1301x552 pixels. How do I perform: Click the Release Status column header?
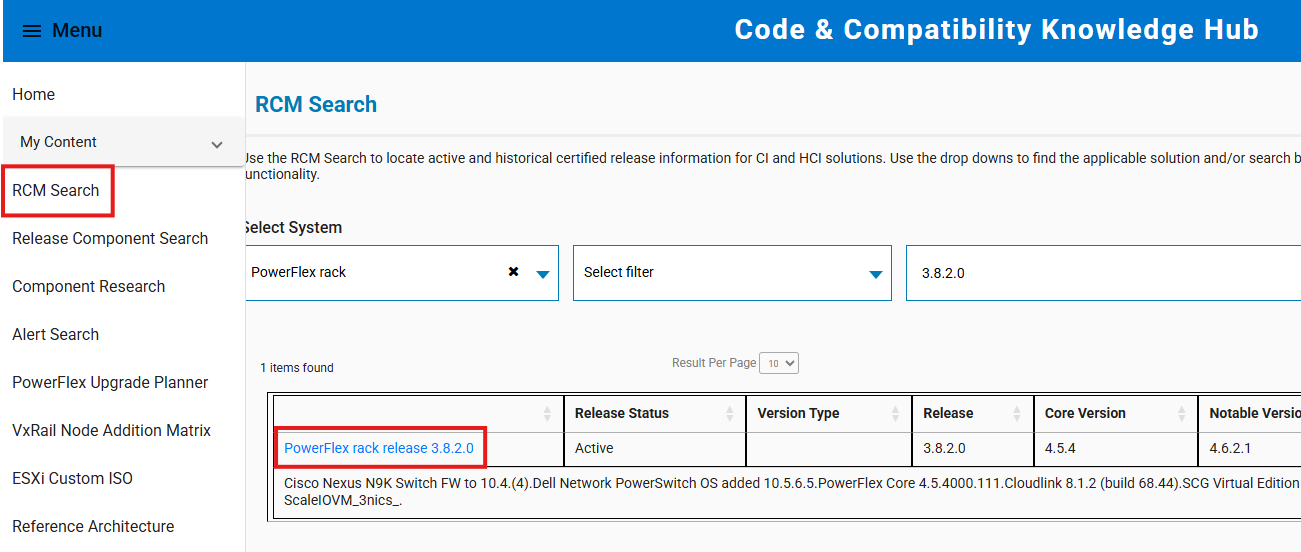pyautogui.click(x=655, y=413)
